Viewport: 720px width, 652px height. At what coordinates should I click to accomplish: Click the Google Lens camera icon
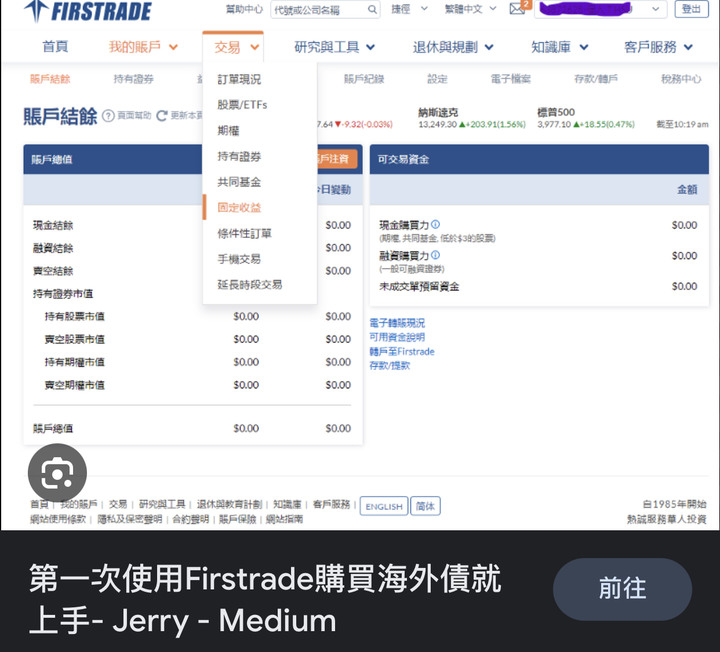pos(57,472)
